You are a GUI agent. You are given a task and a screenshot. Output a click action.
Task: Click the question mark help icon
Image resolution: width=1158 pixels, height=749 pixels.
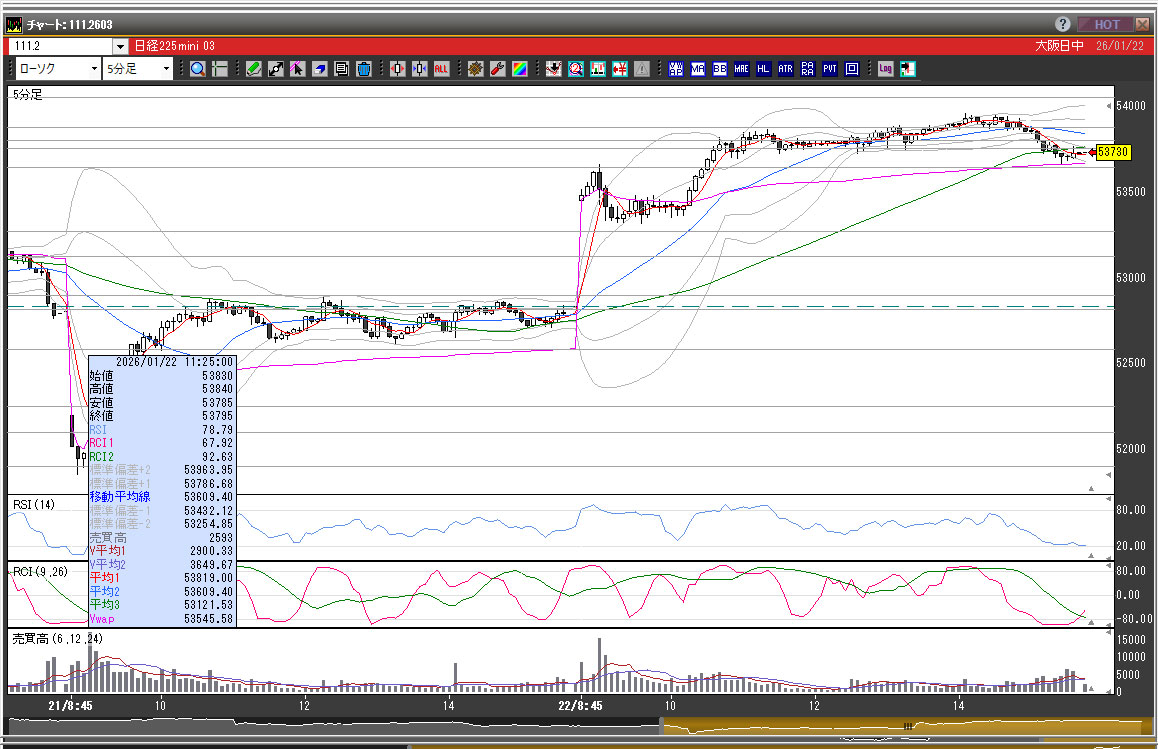coord(1062,24)
